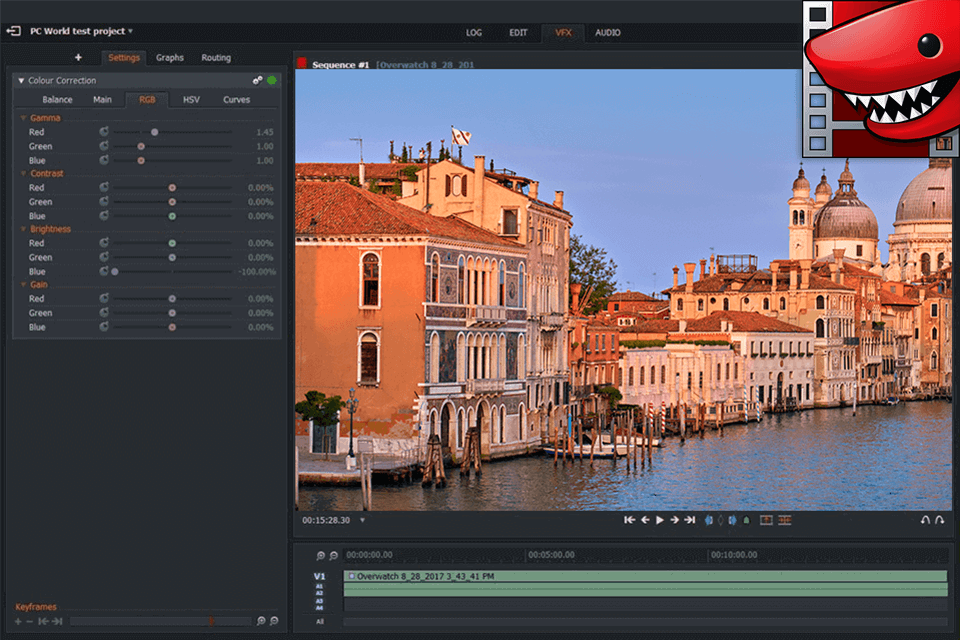Screen dimensions: 960x640
Task: Go to the previous keyframe
Action: 43,621
